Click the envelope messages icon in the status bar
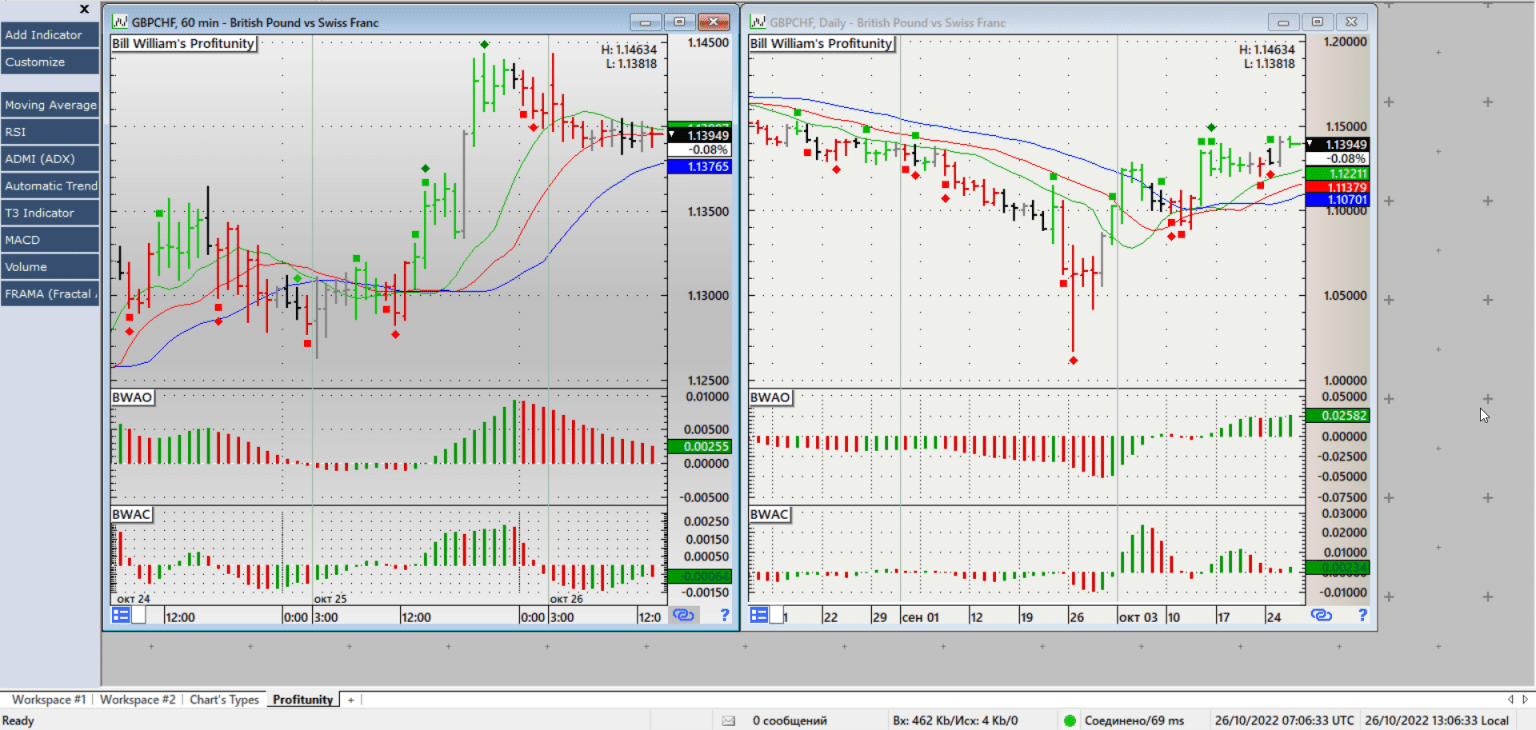The image size is (1536, 730). pyautogui.click(x=728, y=720)
